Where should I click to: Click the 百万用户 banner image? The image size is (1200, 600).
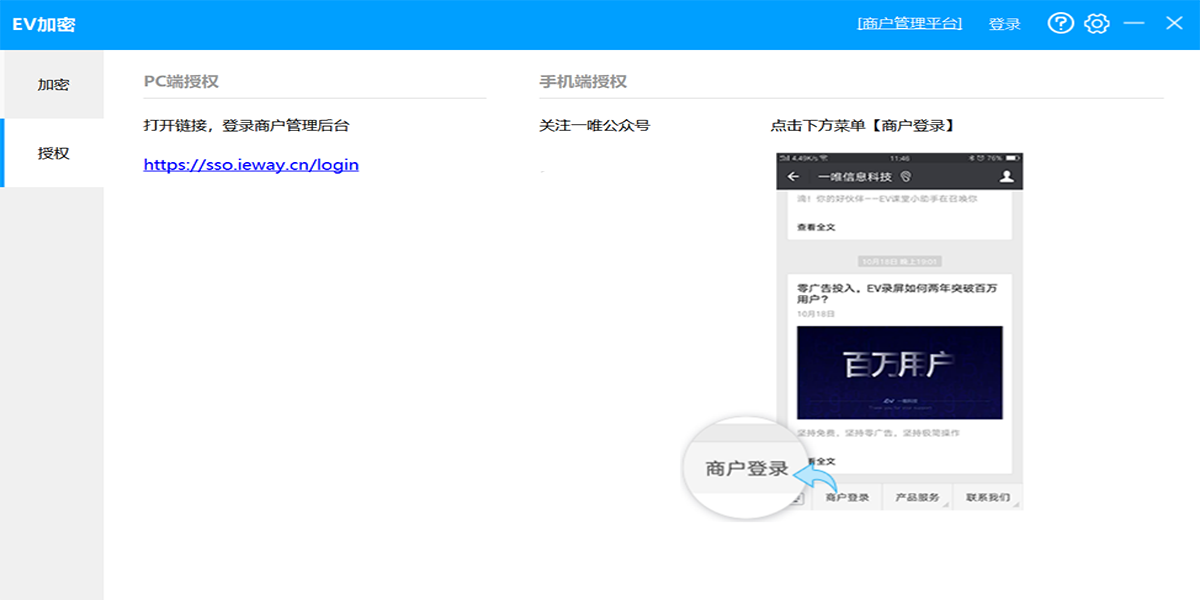pyautogui.click(x=900, y=373)
